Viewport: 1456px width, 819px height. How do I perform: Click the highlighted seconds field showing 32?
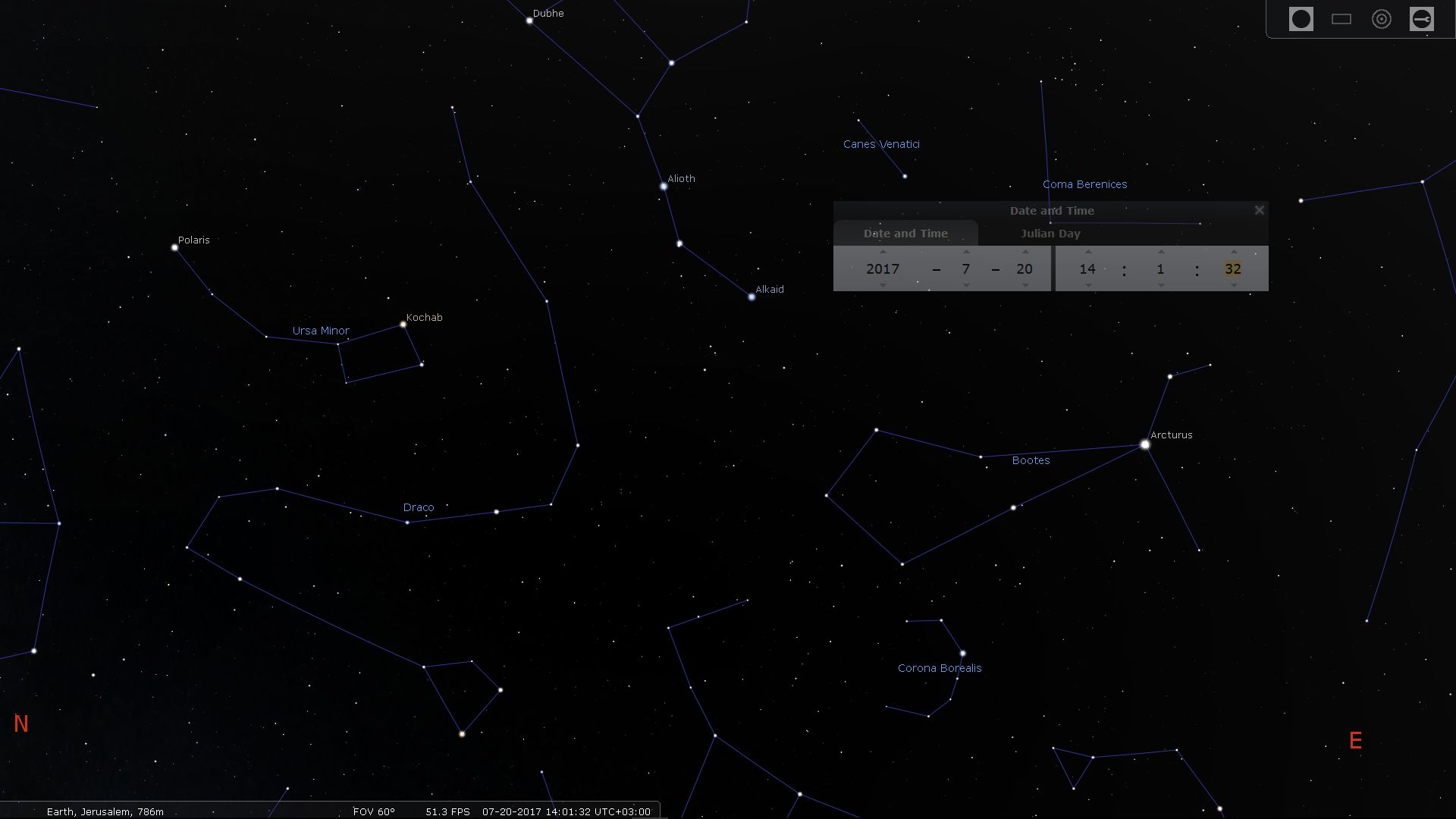point(1233,268)
